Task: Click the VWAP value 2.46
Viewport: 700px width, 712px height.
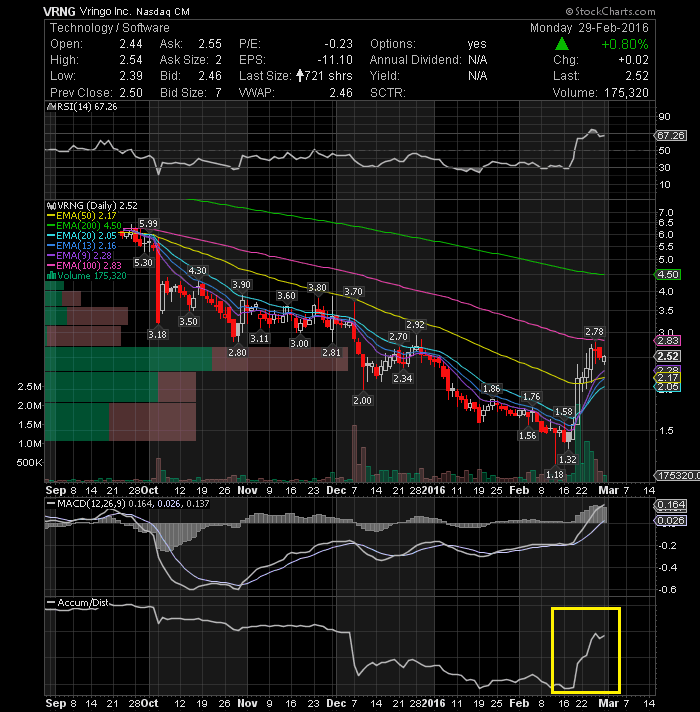Action: 341,93
